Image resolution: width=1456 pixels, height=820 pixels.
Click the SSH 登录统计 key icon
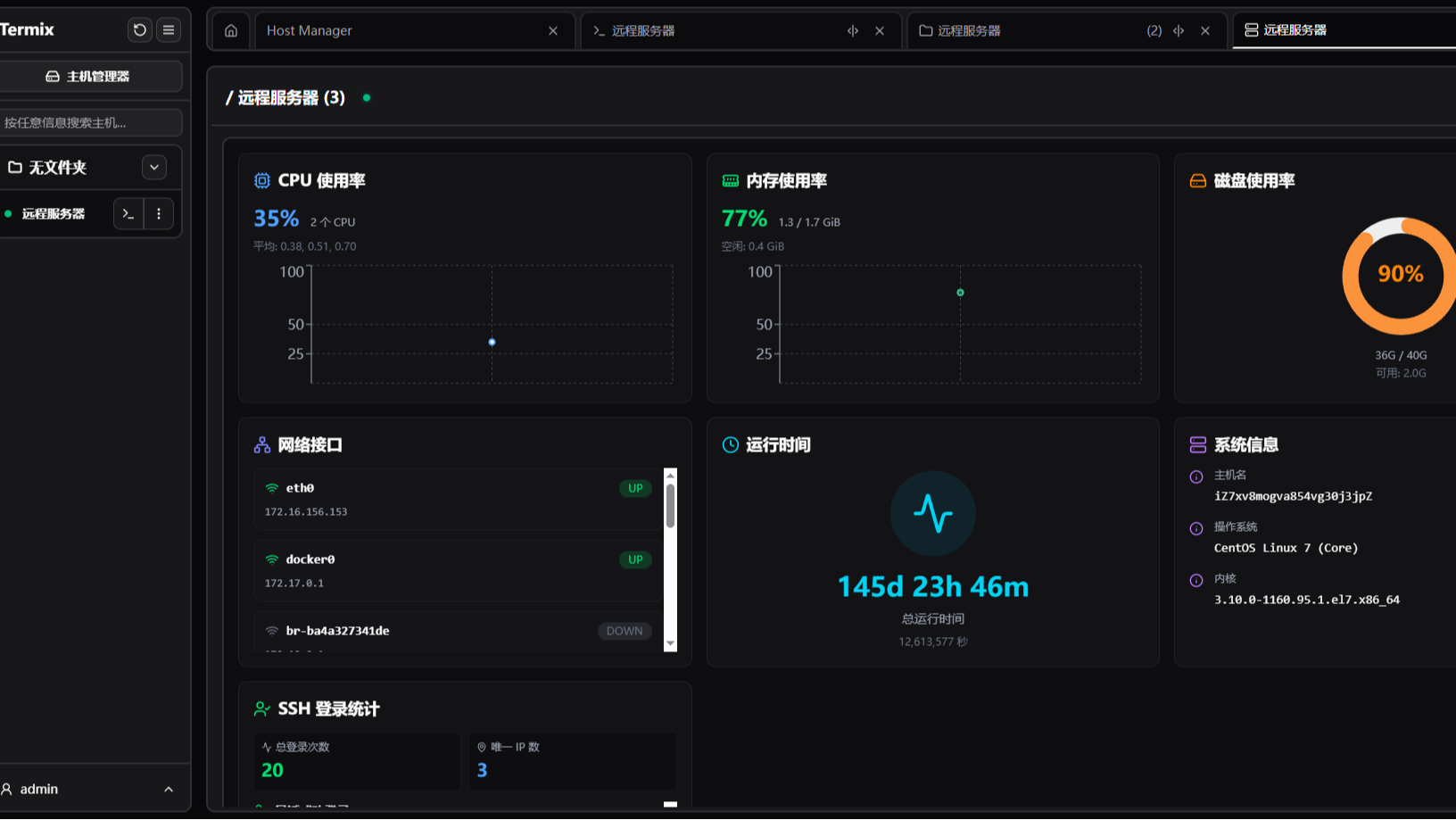[x=261, y=708]
